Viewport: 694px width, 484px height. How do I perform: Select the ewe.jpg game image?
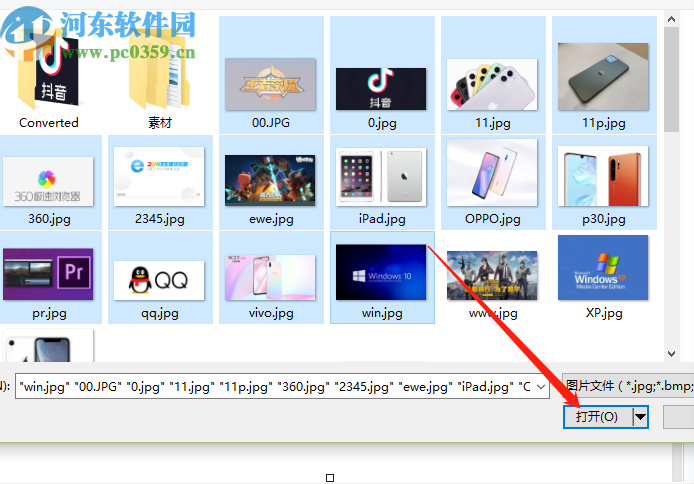coord(271,182)
